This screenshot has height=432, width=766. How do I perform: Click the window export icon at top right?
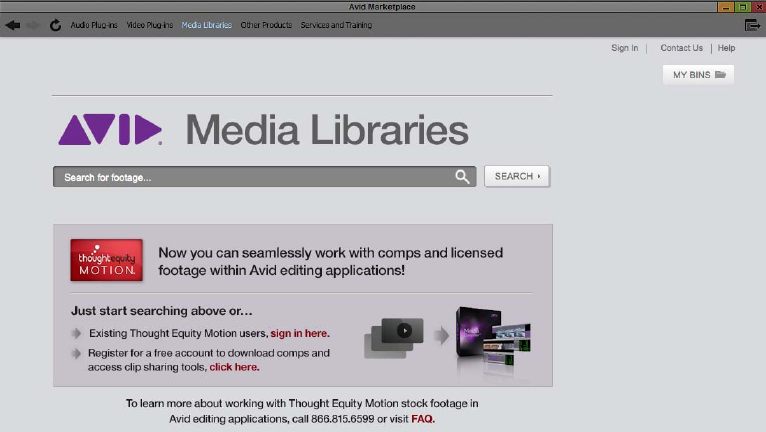(752, 25)
